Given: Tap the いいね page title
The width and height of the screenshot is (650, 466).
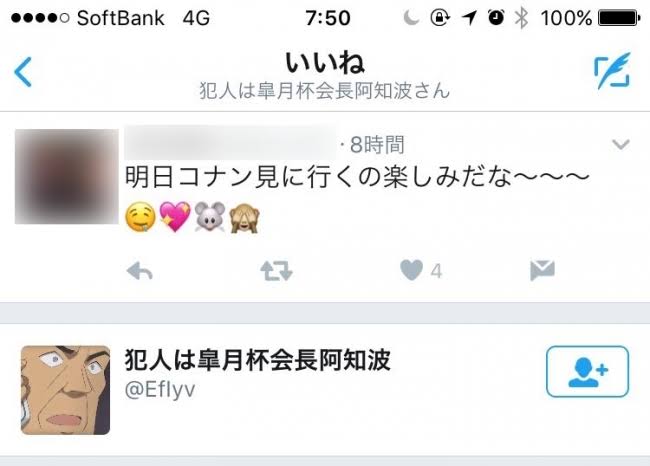Looking at the screenshot, I should pyautogui.click(x=325, y=63).
